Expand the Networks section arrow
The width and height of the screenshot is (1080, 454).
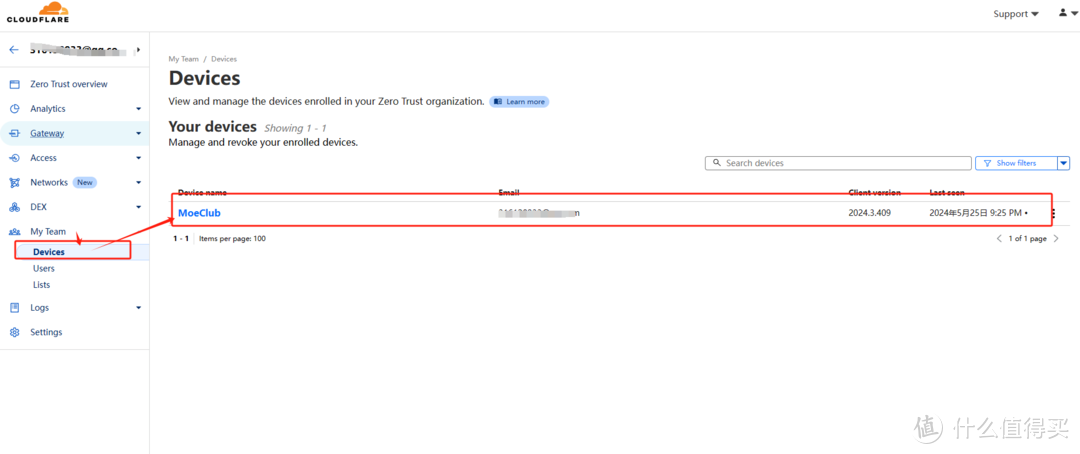[138, 183]
